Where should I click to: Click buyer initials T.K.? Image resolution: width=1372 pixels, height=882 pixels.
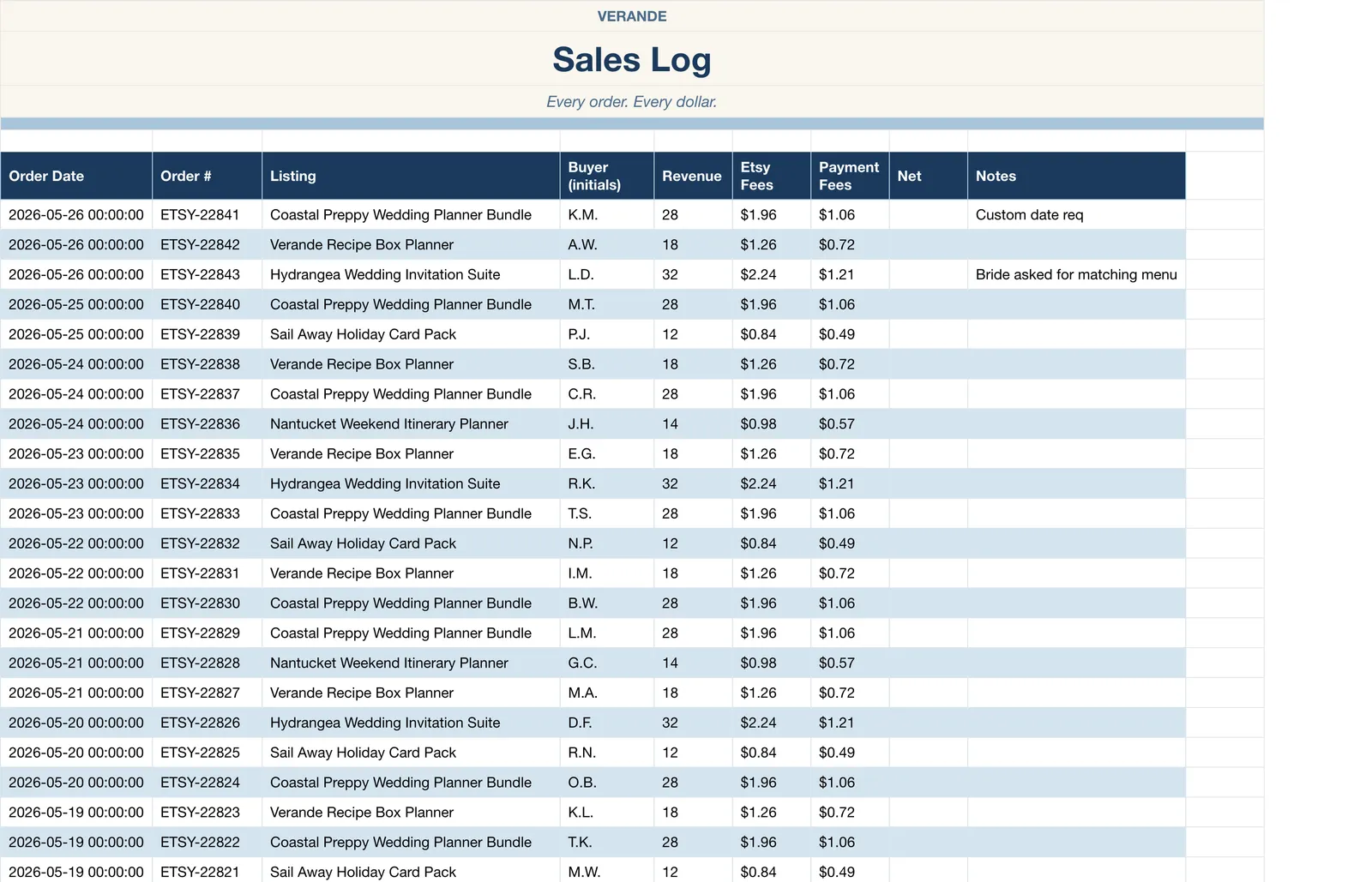pos(607,842)
